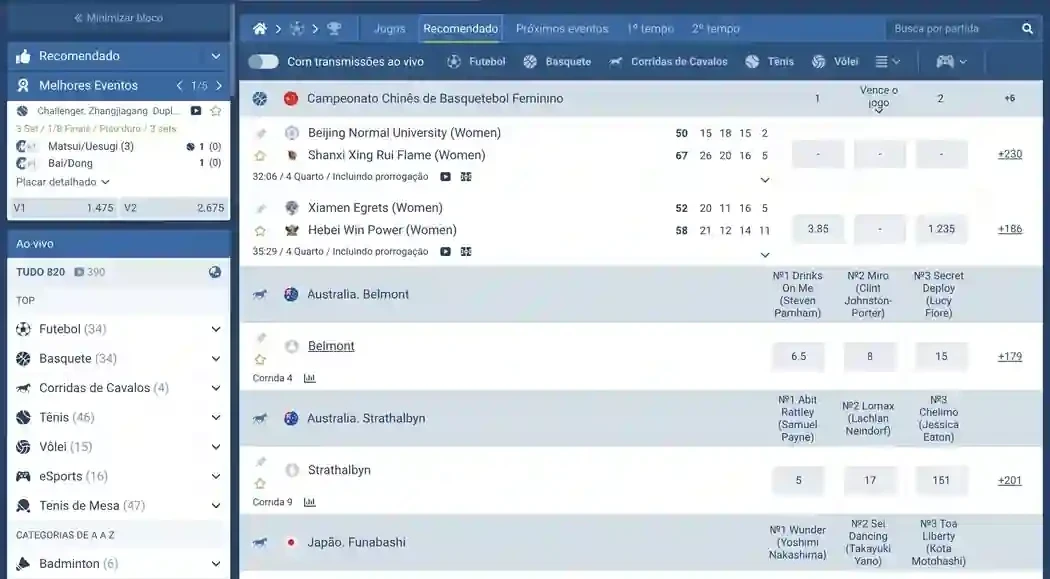Favorite the Beijing Normal University match star
This screenshot has width=1050, height=579.
coord(260,156)
